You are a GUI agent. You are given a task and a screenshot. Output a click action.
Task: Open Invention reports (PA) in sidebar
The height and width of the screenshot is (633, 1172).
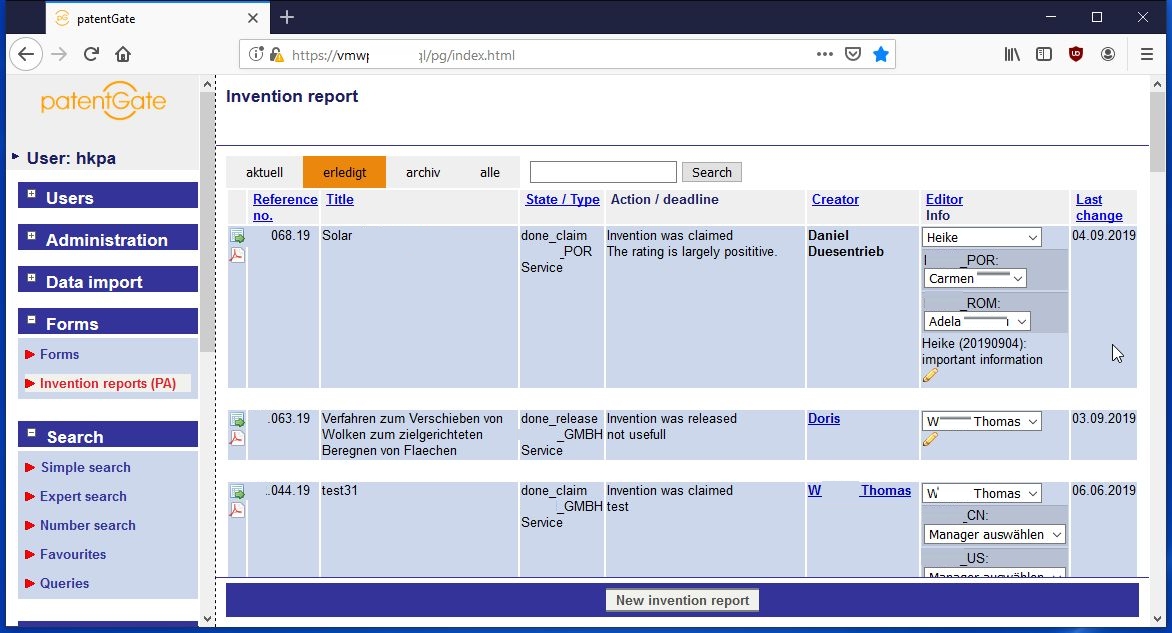pos(108,383)
